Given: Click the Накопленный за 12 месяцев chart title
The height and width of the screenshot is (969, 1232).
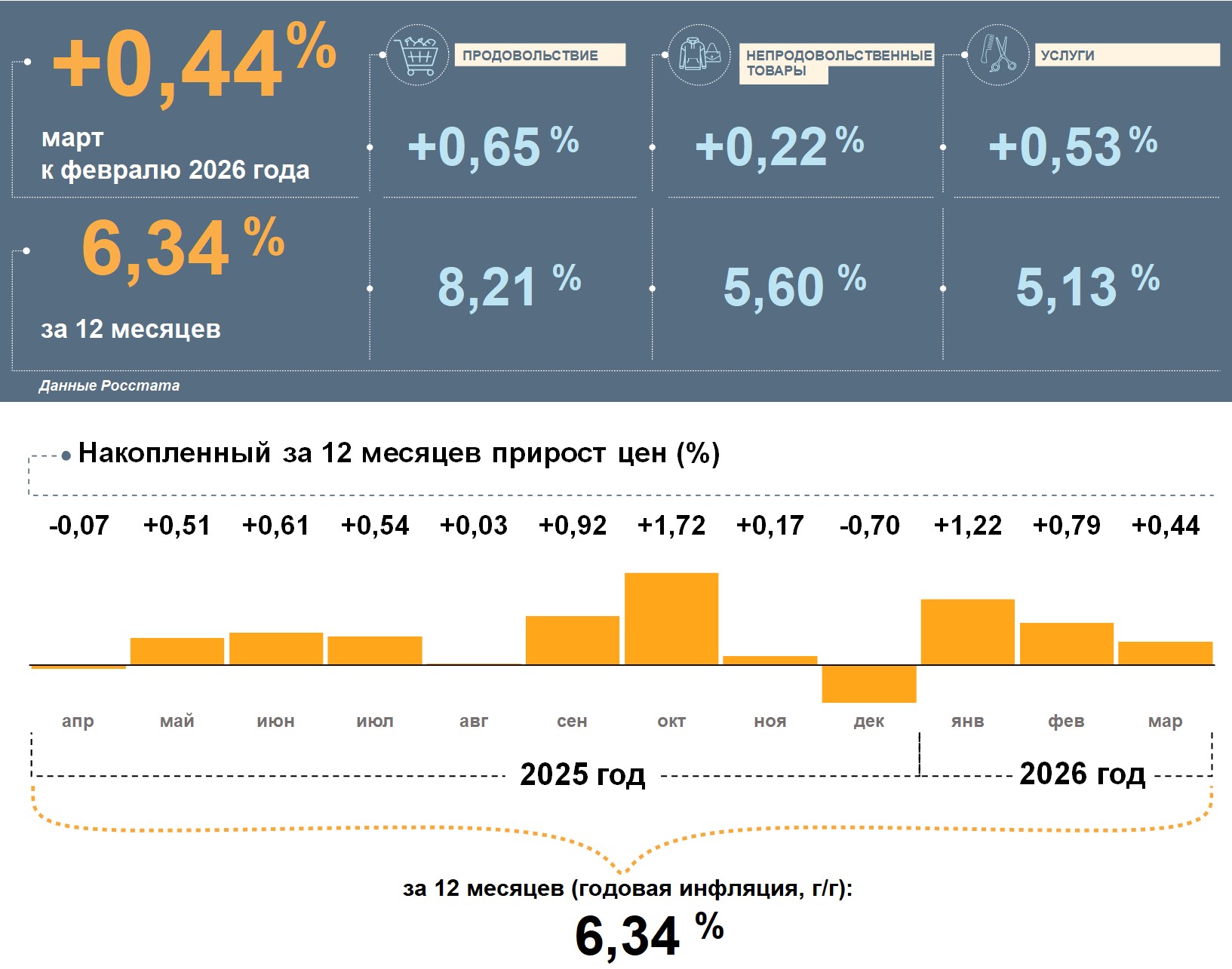Looking at the screenshot, I should (x=398, y=453).
